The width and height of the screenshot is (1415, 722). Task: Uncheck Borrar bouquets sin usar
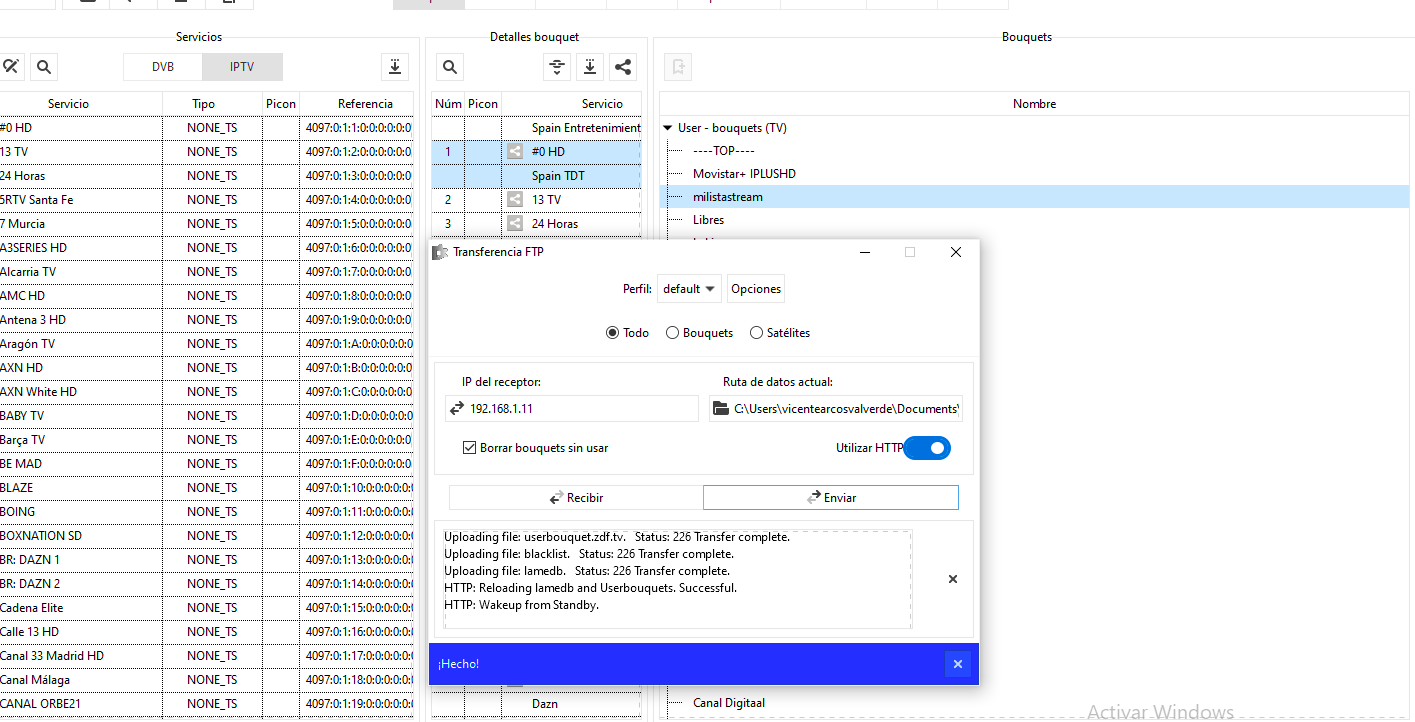tap(469, 448)
